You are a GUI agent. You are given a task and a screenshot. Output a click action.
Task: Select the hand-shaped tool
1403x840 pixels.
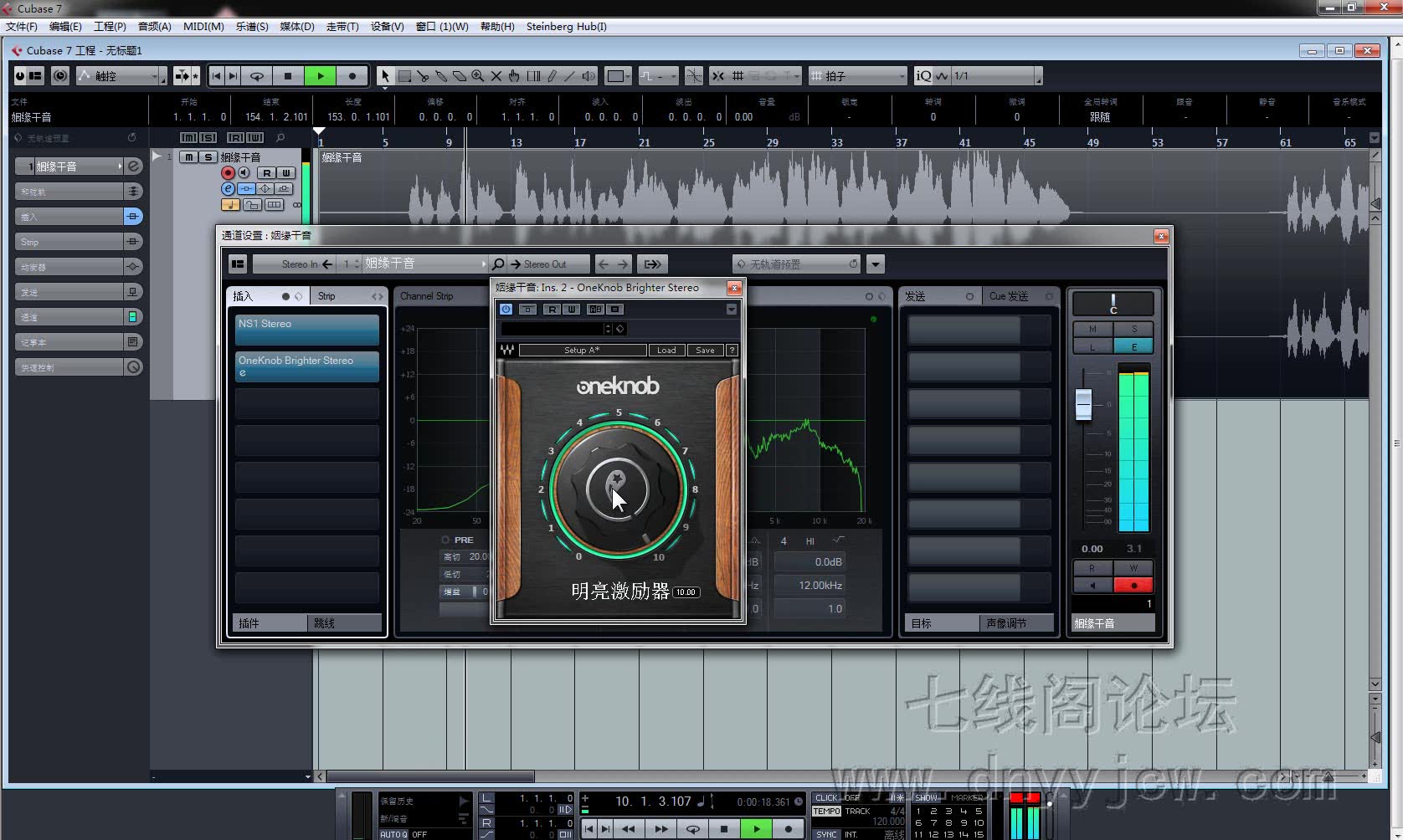pyautogui.click(x=515, y=76)
